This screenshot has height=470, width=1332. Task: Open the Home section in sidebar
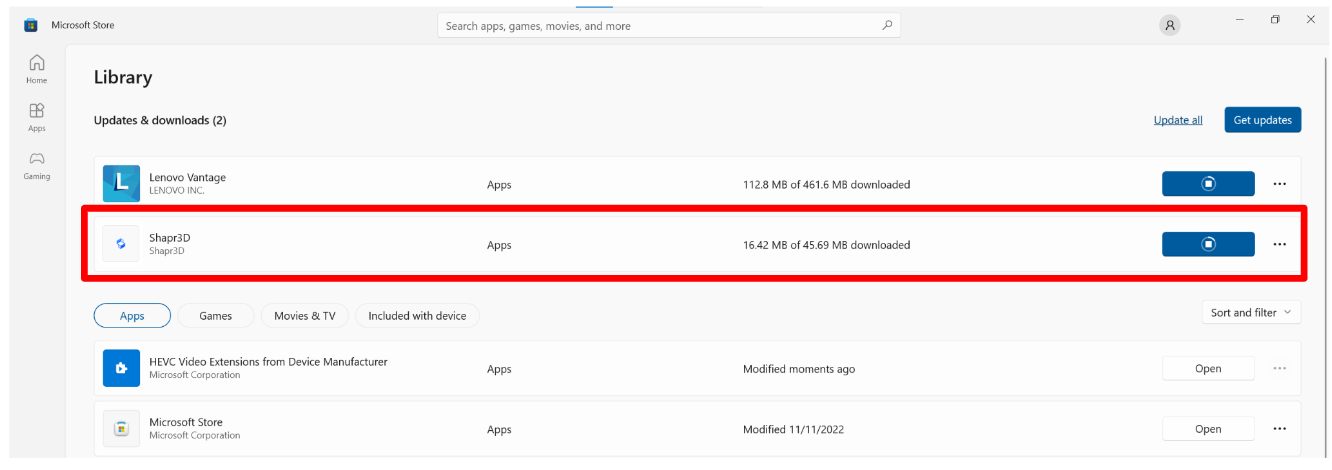tap(37, 68)
